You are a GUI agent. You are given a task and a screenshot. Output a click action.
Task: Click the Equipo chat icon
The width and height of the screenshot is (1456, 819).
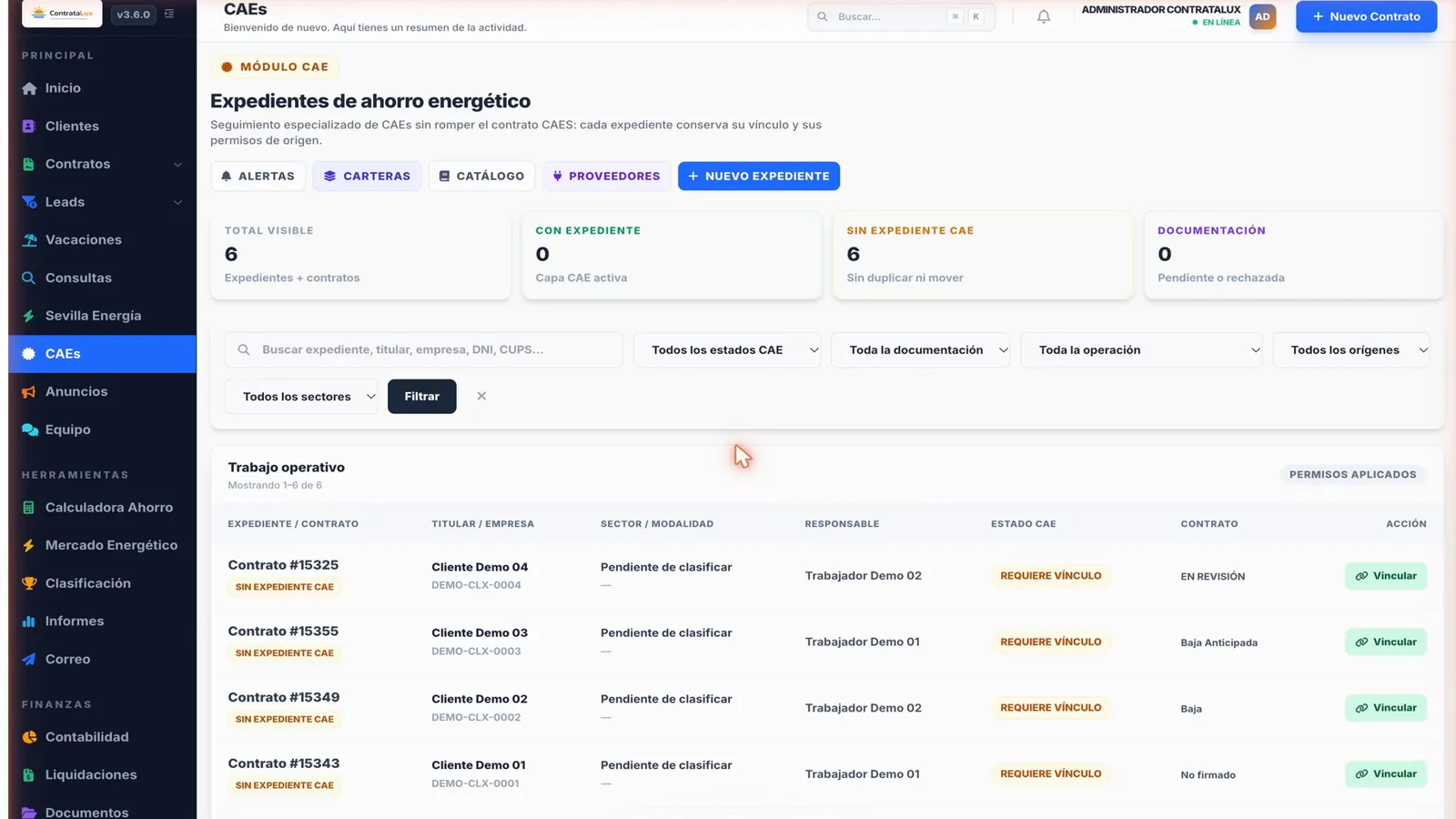[29, 430]
